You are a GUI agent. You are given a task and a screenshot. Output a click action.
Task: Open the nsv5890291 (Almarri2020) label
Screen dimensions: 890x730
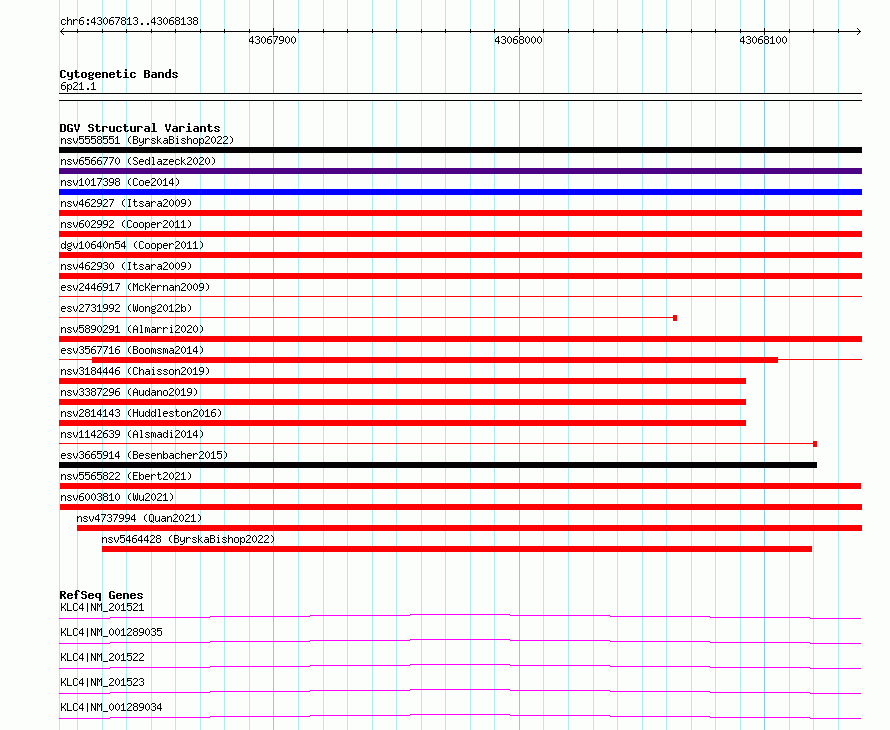(x=132, y=329)
